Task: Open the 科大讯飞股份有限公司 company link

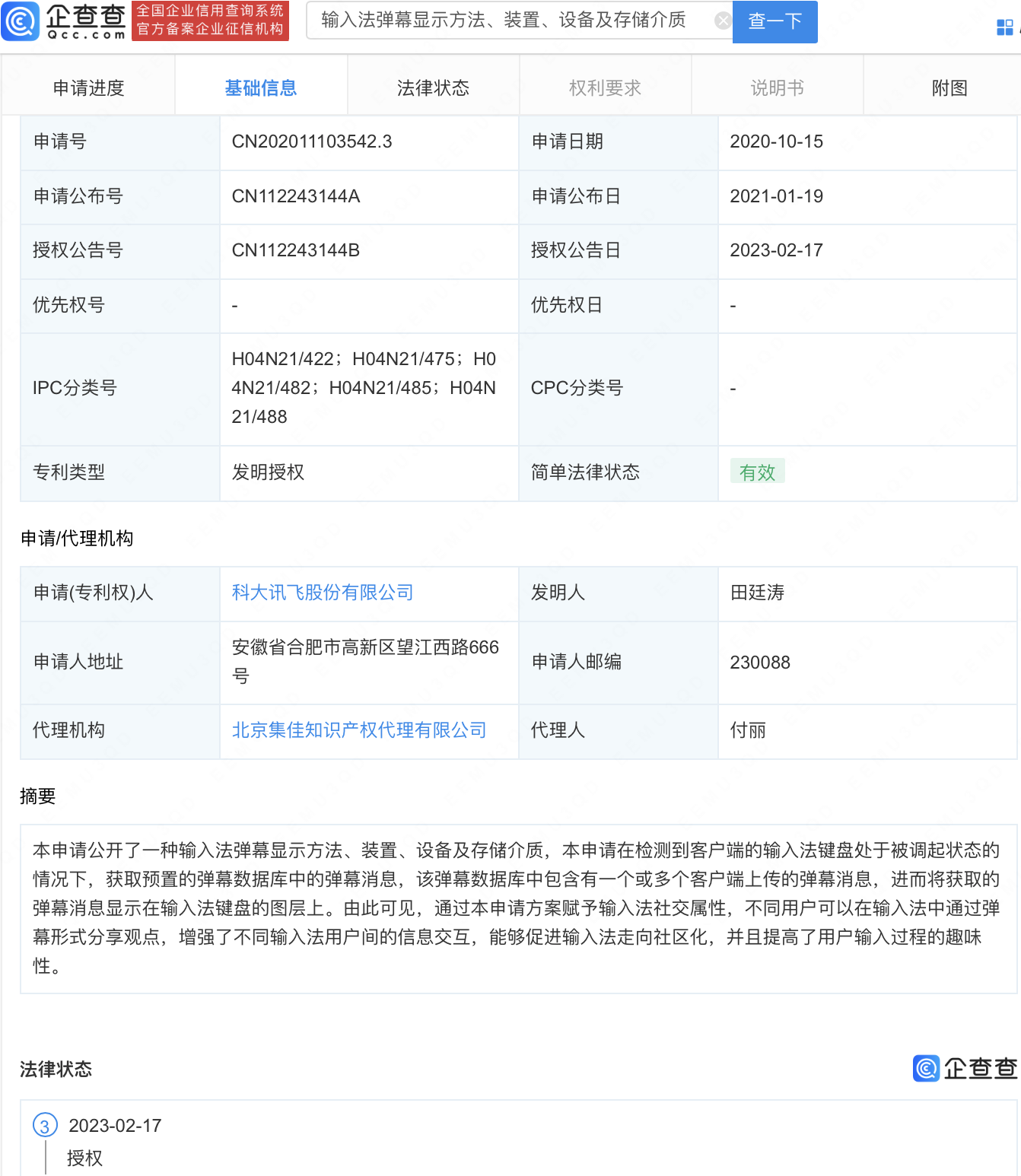Action: [322, 593]
